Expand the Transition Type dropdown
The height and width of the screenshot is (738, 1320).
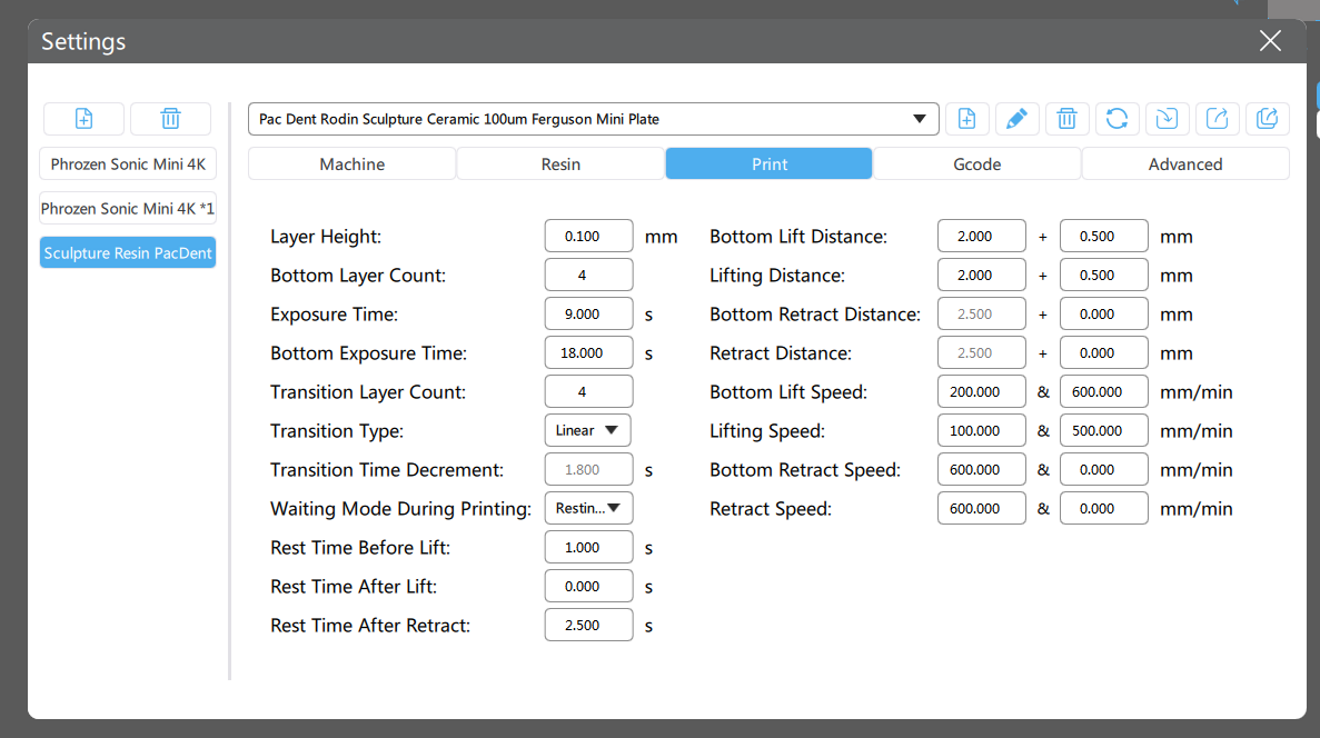pos(588,431)
